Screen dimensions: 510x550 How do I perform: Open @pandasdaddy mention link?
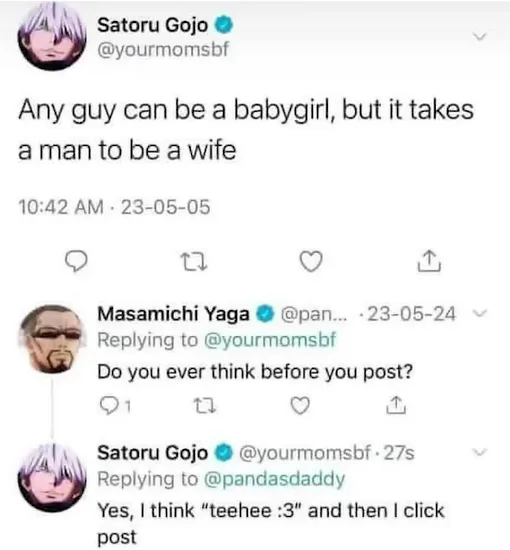pos(274,479)
